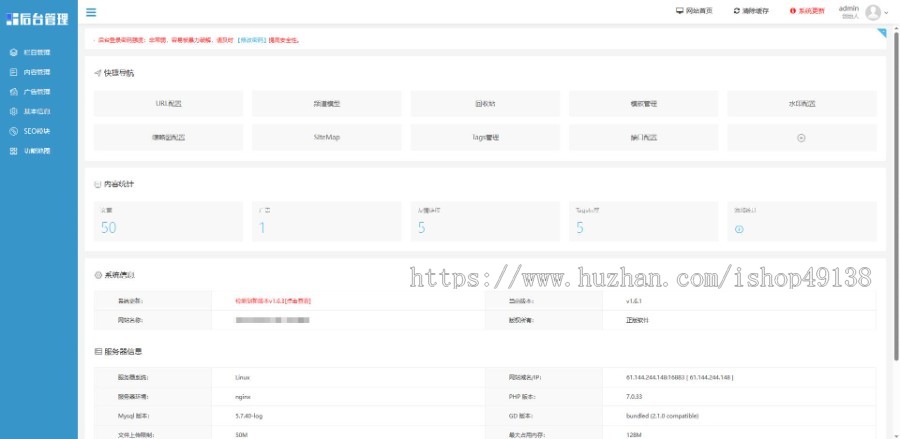Click the PHP version 7.0.33 value
Screen dimensions: 900x439
(x=634, y=397)
